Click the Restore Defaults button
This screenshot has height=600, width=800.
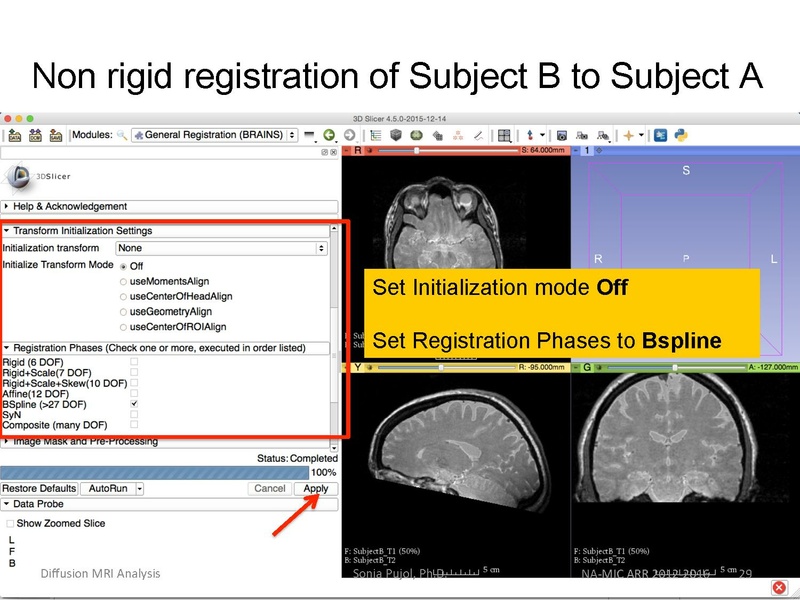pyautogui.click(x=37, y=491)
